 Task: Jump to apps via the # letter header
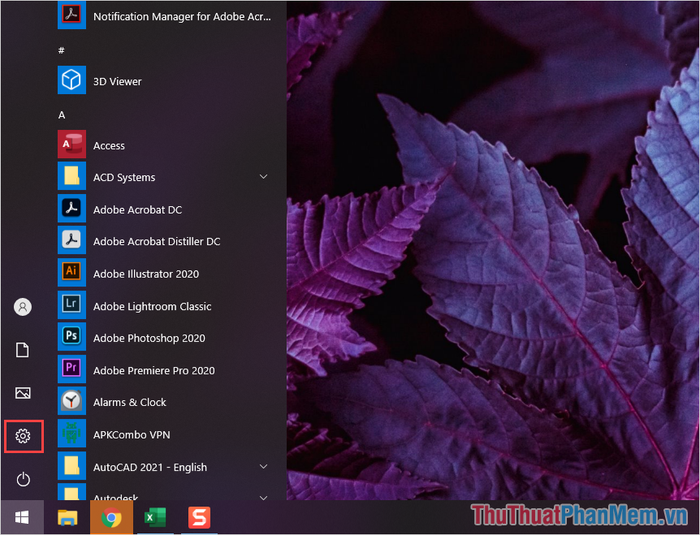tap(61, 50)
